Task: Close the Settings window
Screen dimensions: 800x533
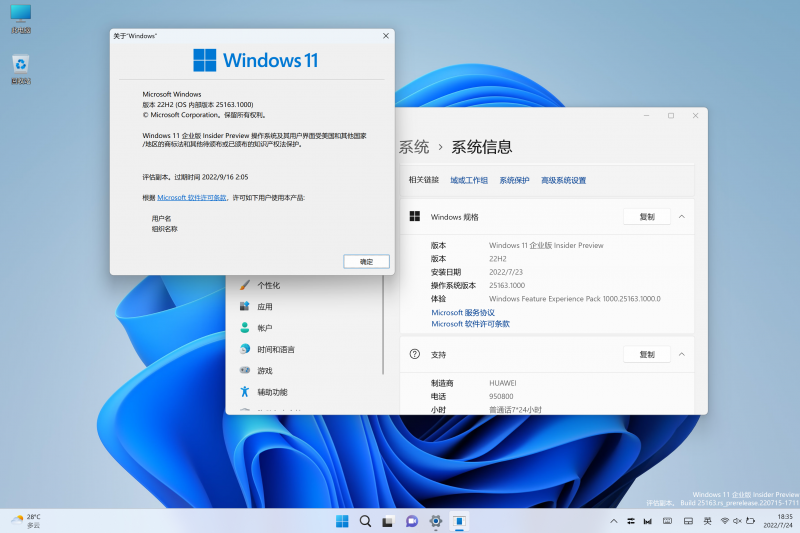Action: [x=695, y=116]
